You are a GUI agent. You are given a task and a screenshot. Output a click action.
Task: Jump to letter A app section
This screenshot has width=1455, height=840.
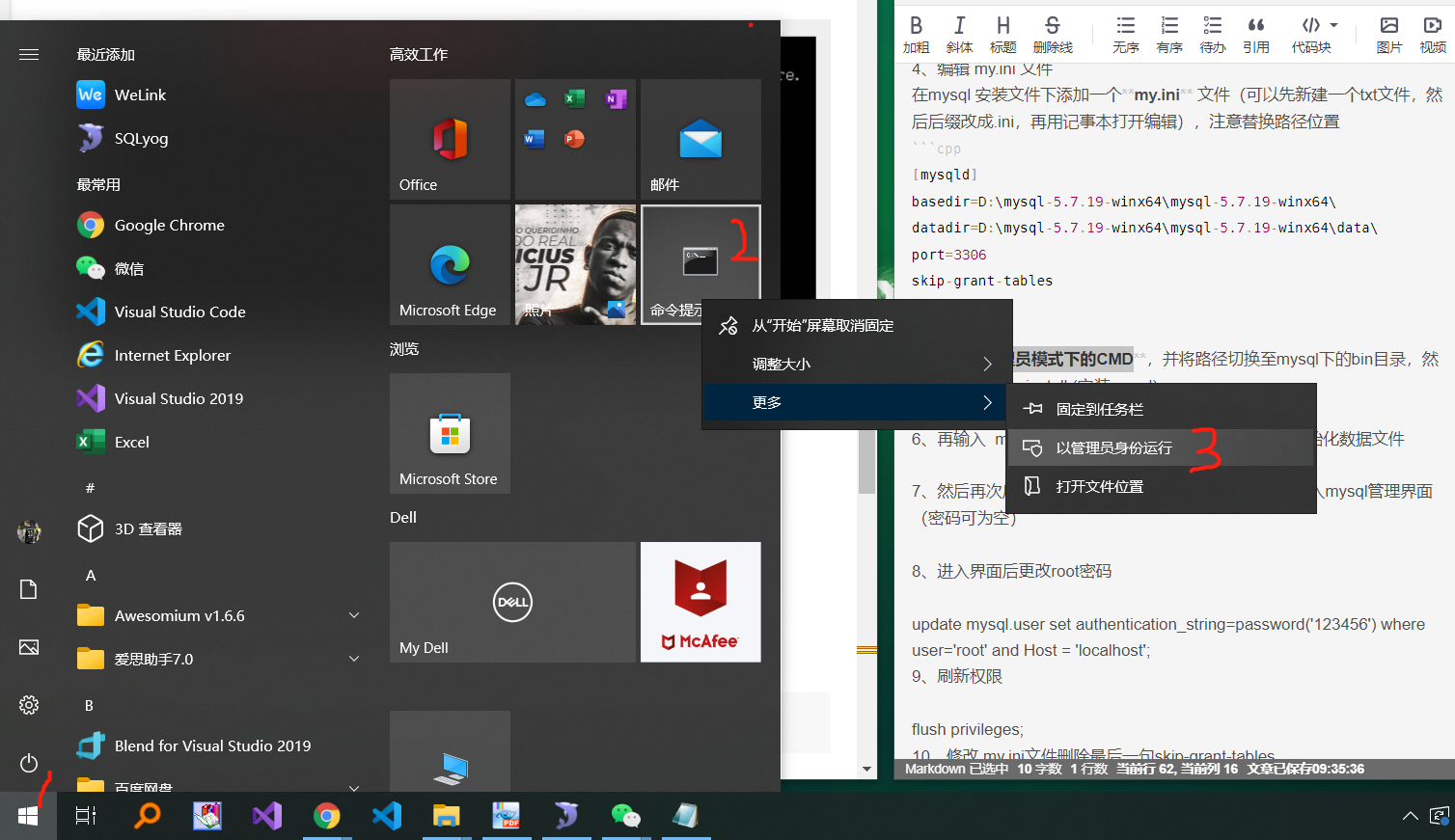pyautogui.click(x=91, y=575)
